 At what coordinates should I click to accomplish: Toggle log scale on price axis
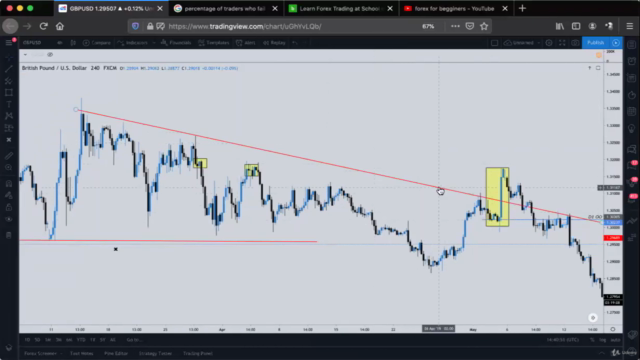pyautogui.click(x=602, y=340)
